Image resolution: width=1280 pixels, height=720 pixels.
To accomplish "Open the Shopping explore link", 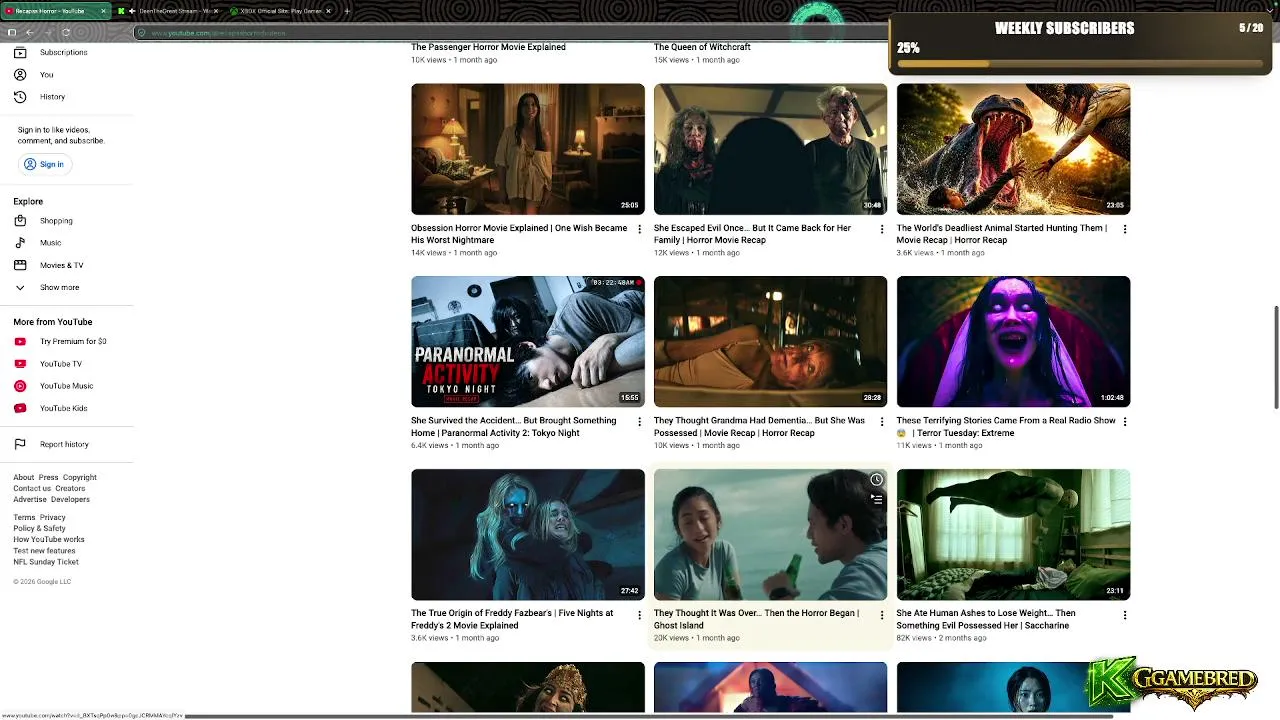I will coord(56,221).
